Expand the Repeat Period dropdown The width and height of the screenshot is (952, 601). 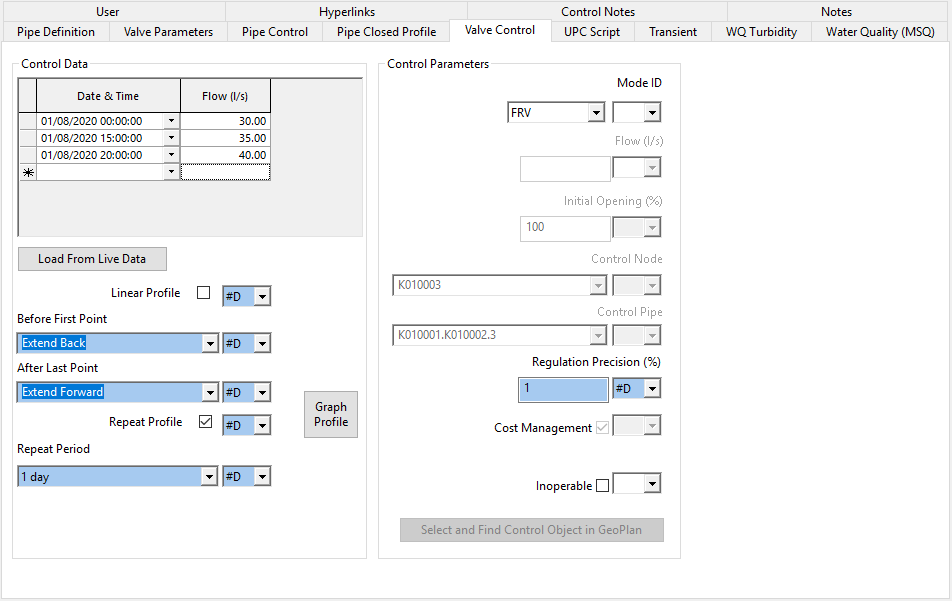tap(209, 475)
